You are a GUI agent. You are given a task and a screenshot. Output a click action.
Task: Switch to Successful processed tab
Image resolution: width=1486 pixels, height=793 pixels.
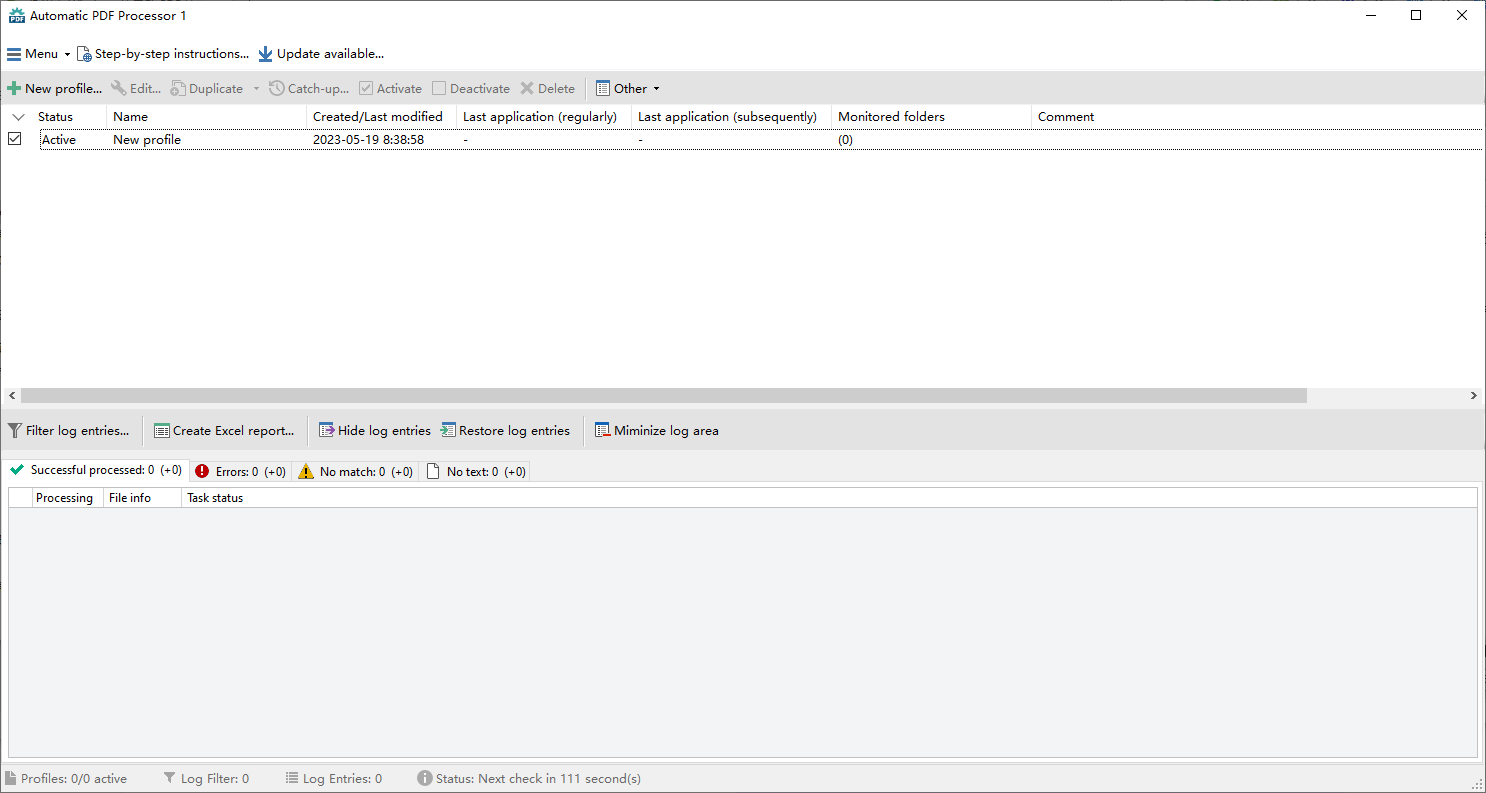pyautogui.click(x=96, y=470)
